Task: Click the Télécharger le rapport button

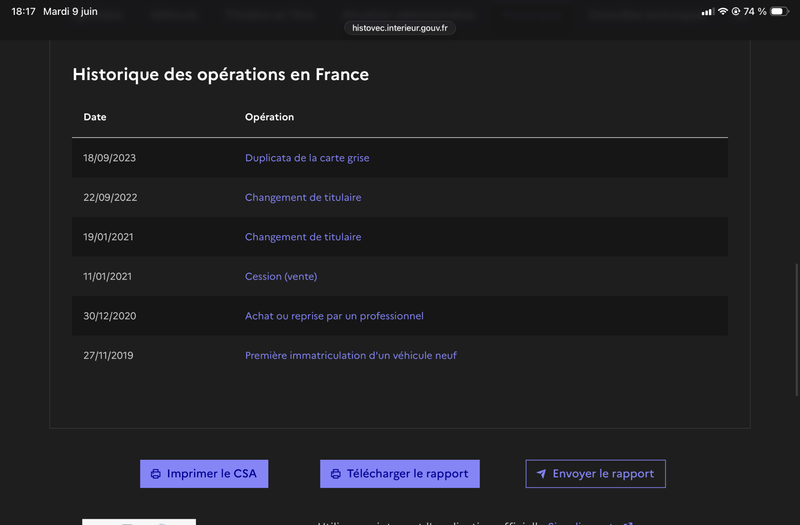Action: (400, 474)
